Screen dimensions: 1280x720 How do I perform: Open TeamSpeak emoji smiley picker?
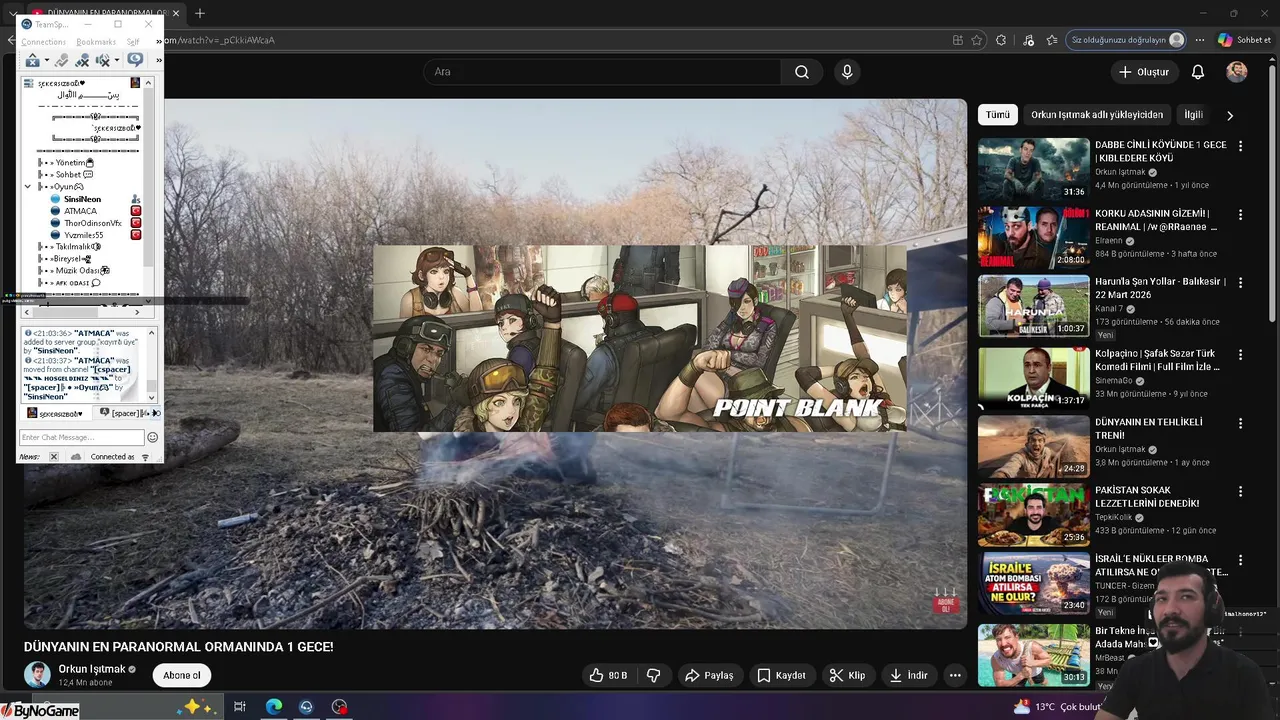click(x=153, y=437)
